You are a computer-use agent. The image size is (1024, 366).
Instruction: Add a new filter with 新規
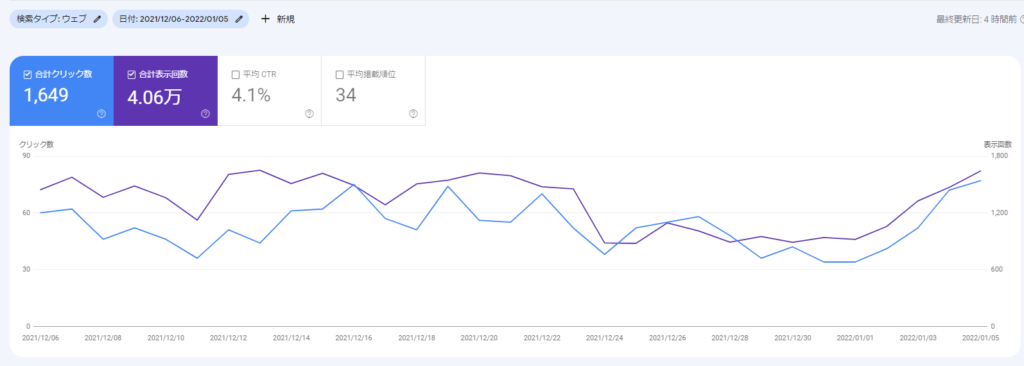tap(278, 19)
